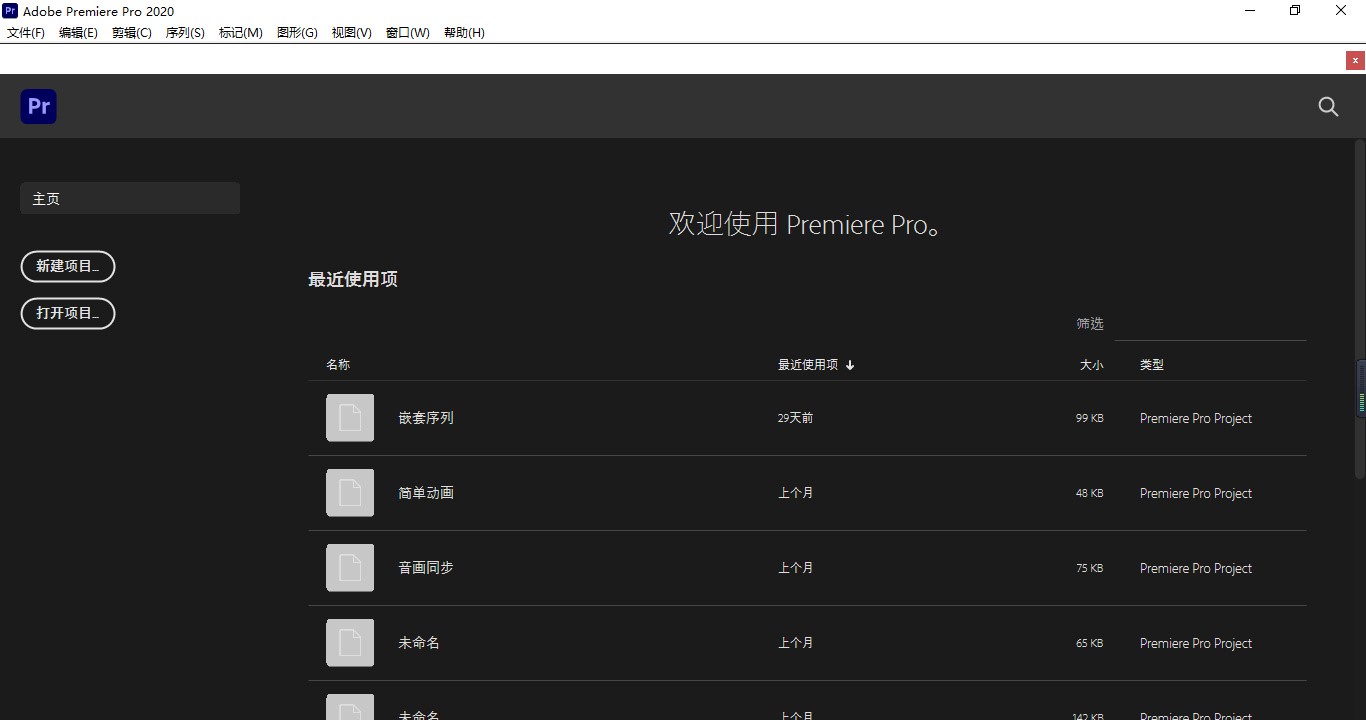Click the title bar Pr app icon
Viewport: 1366px width, 720px height.
point(10,11)
